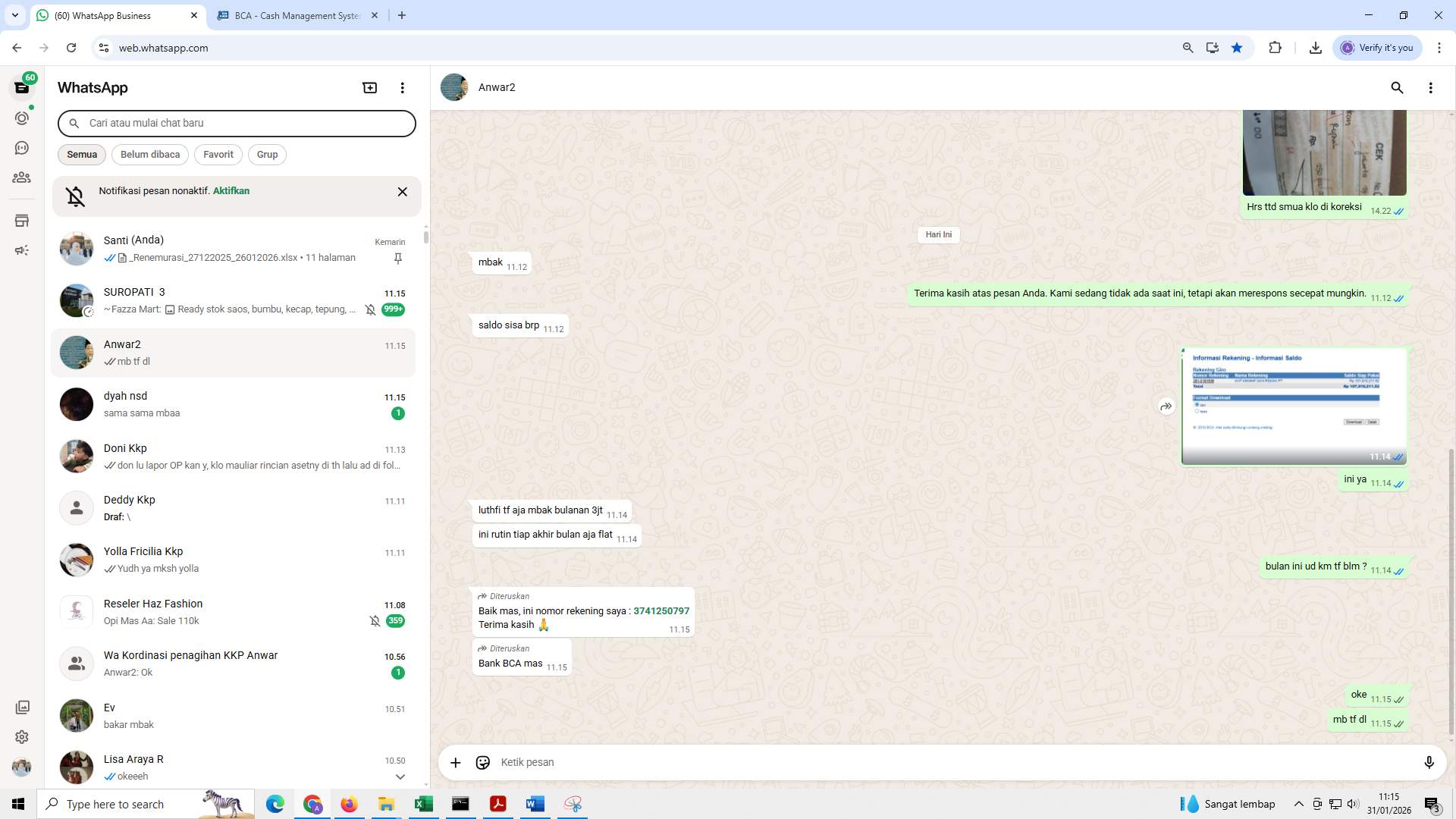Open the Channels icon in the sidebar
Screen dimensions: 1456x819
[22, 147]
